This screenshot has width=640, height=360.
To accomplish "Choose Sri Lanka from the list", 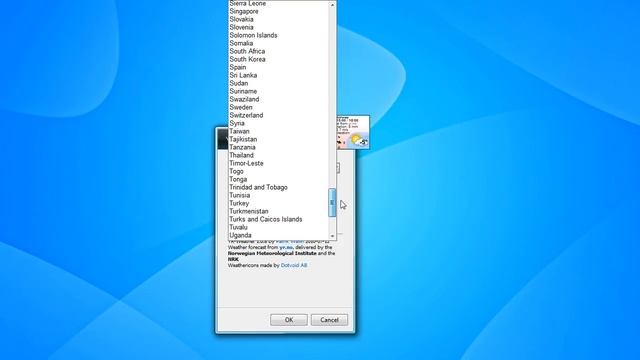I will (x=278, y=76).
